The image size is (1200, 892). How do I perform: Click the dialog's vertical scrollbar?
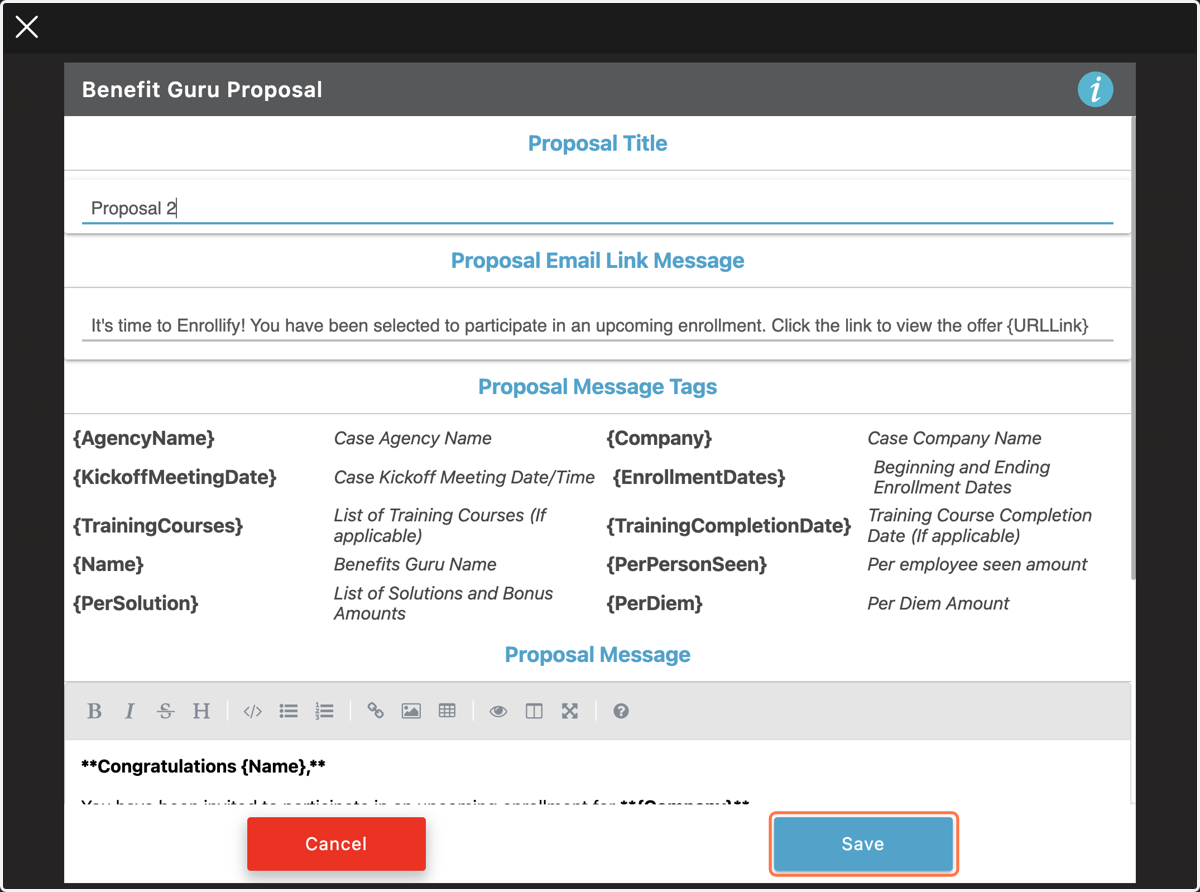click(1133, 347)
